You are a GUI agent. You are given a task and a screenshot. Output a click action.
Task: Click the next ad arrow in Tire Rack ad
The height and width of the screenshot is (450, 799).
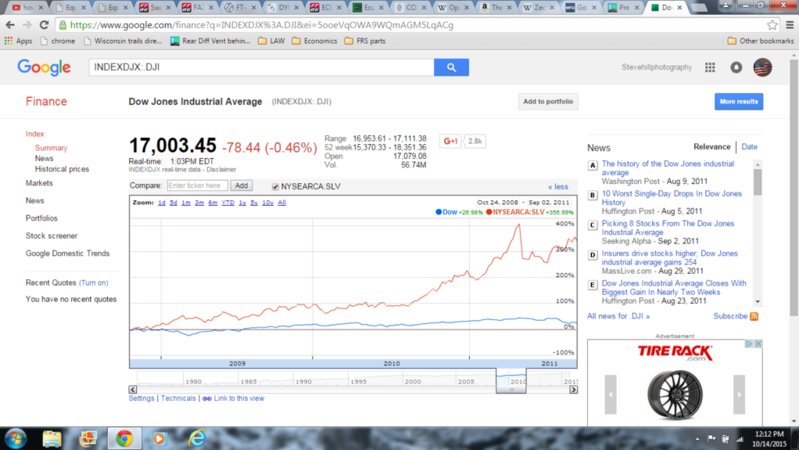pyautogui.click(x=739, y=394)
